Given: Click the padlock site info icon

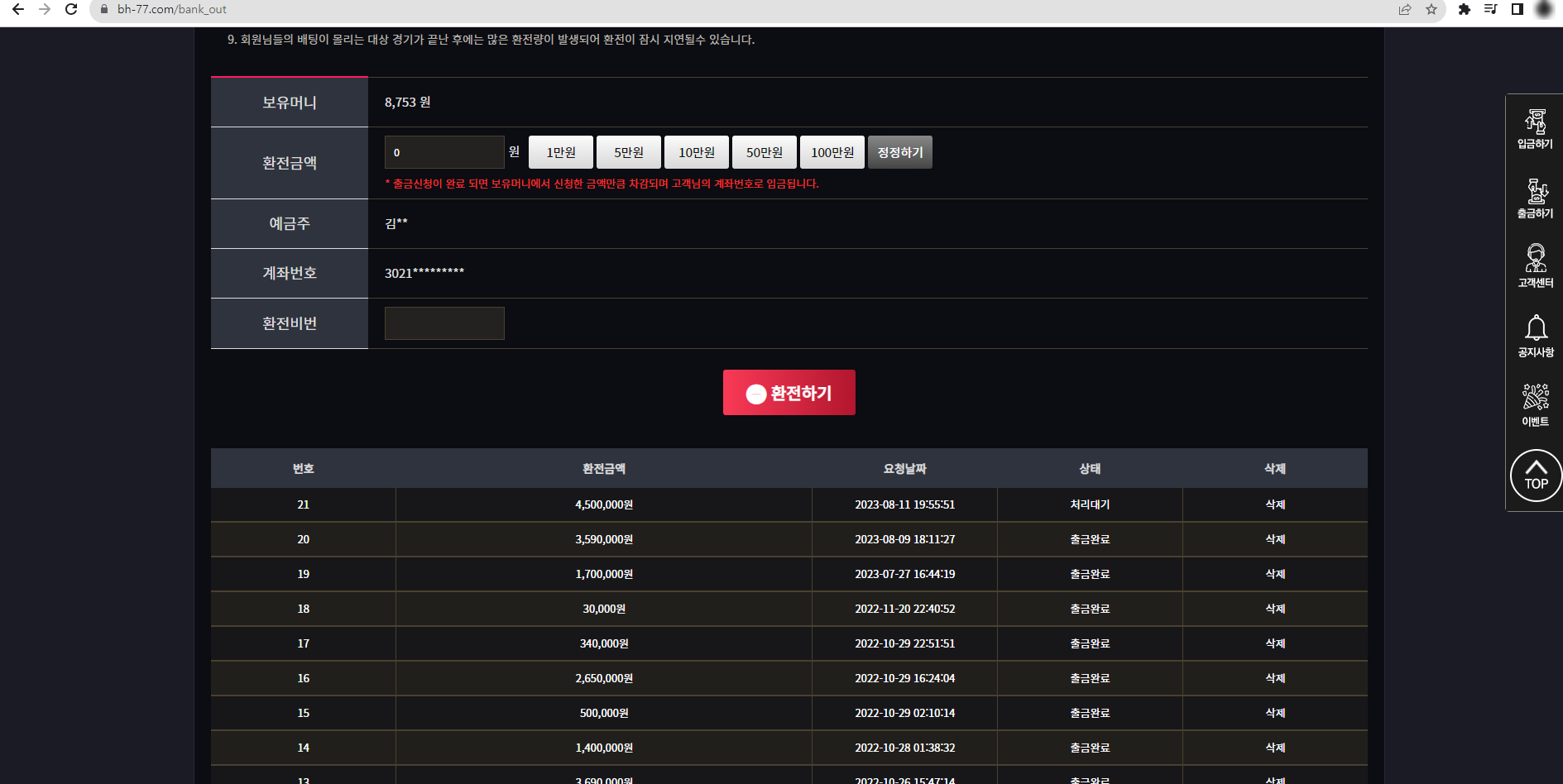Looking at the screenshot, I should coord(104,9).
